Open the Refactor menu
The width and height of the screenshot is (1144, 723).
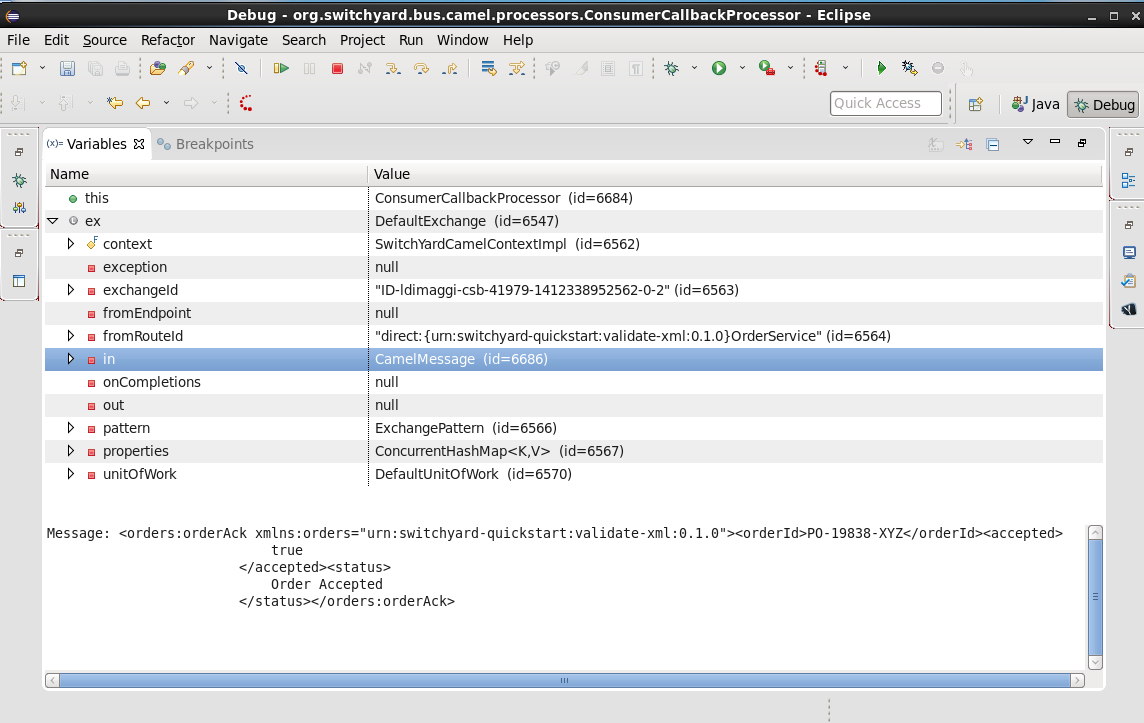[168, 40]
